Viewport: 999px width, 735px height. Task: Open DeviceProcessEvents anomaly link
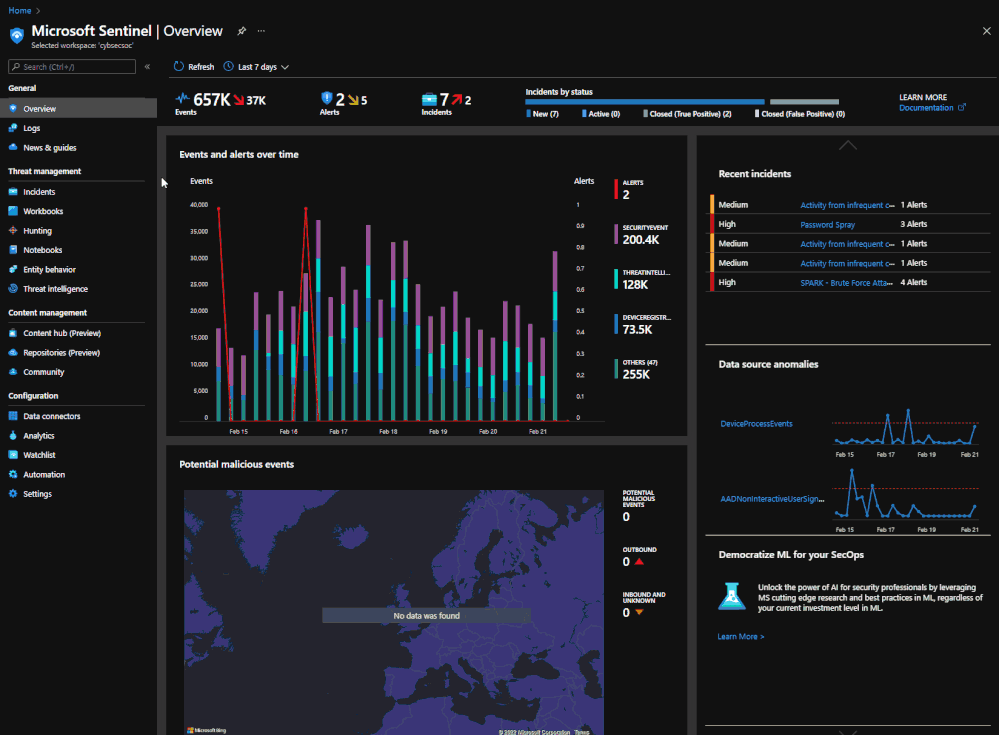(x=756, y=424)
